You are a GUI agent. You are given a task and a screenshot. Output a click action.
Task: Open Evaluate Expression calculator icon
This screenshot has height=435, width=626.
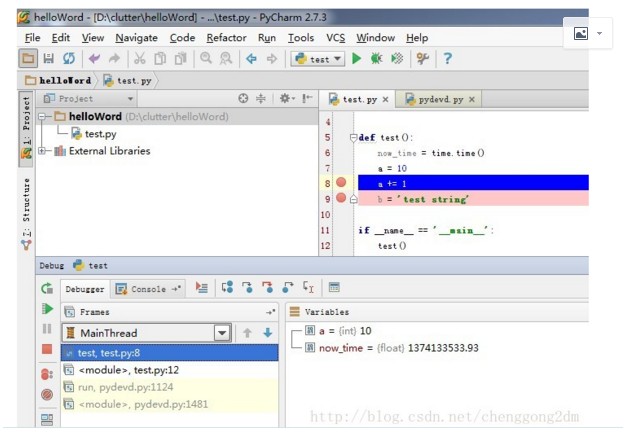pos(334,287)
